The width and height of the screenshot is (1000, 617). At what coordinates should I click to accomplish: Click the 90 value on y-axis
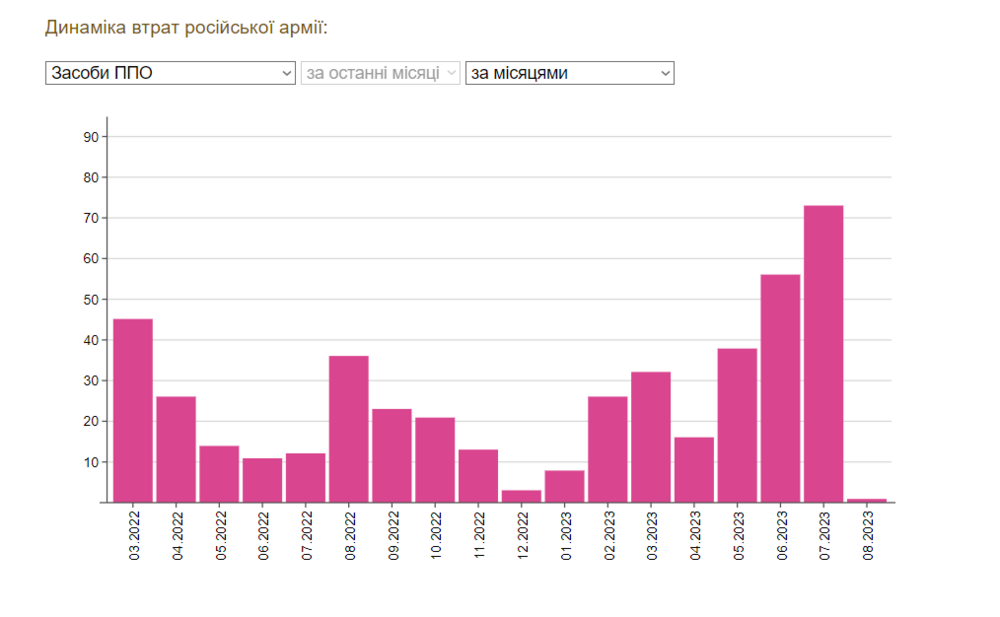tap(91, 137)
